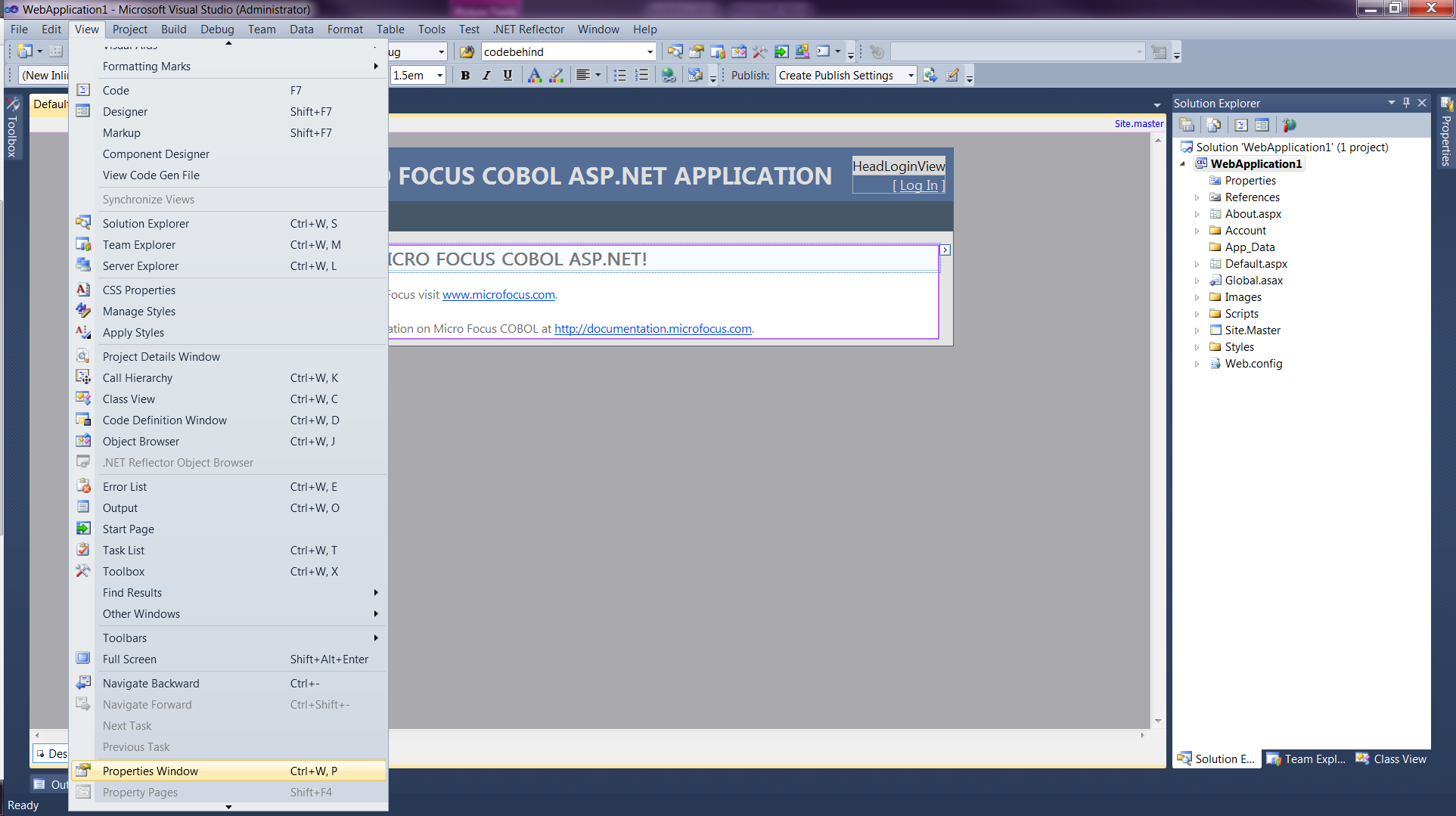Toggle Italic formatting
Screen dimensions: 1456x816
coord(486,75)
